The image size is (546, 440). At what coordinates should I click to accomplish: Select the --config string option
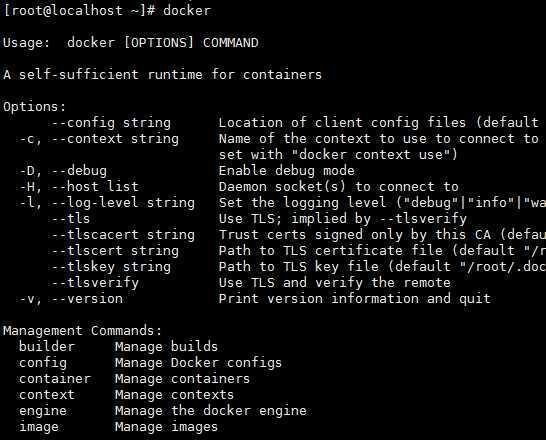click(x=111, y=123)
